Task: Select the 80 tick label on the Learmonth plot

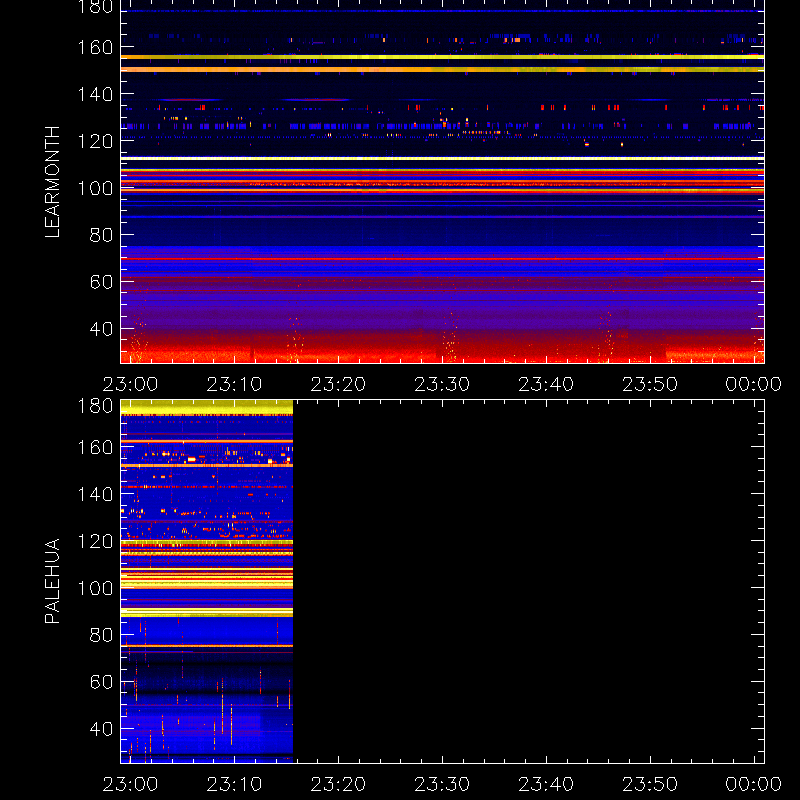Action: point(101,235)
